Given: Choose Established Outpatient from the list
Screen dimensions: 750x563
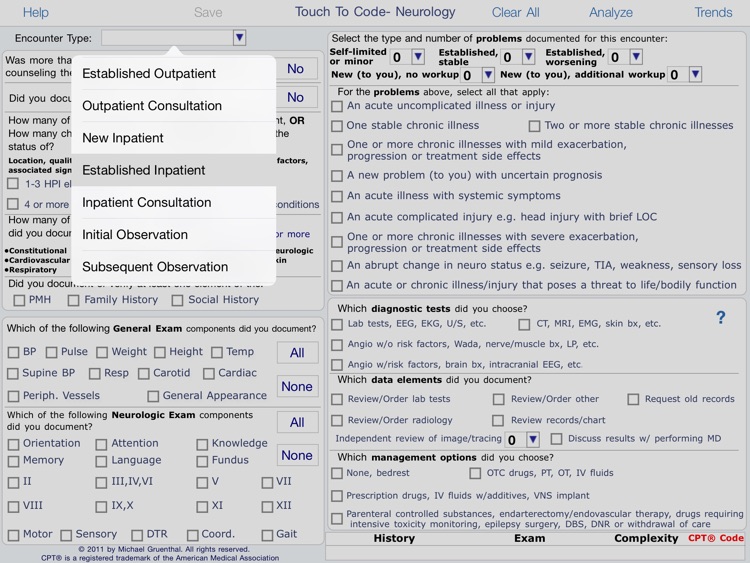Looking at the screenshot, I should [174, 73].
